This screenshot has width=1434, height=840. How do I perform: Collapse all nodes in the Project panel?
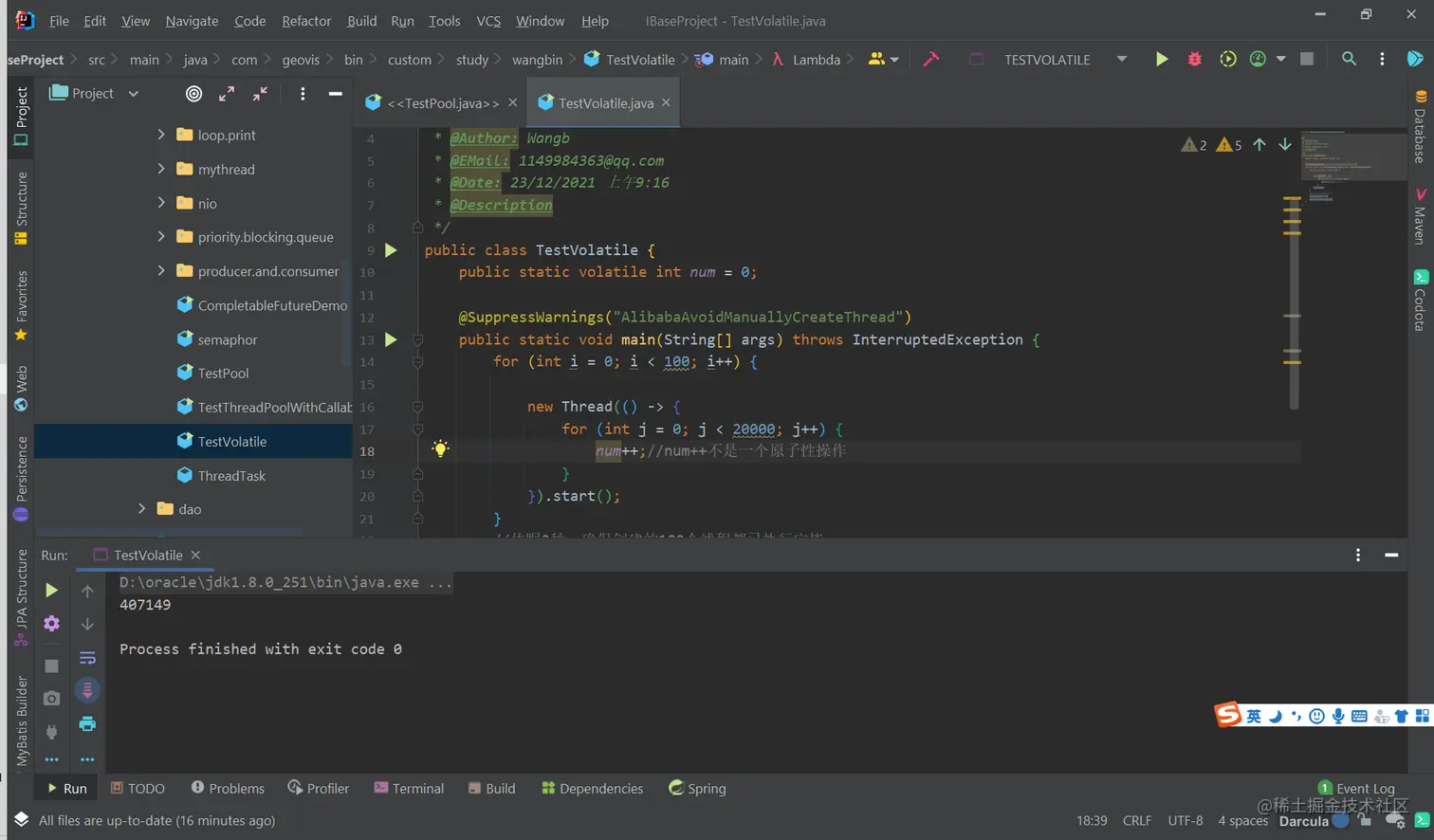click(259, 93)
